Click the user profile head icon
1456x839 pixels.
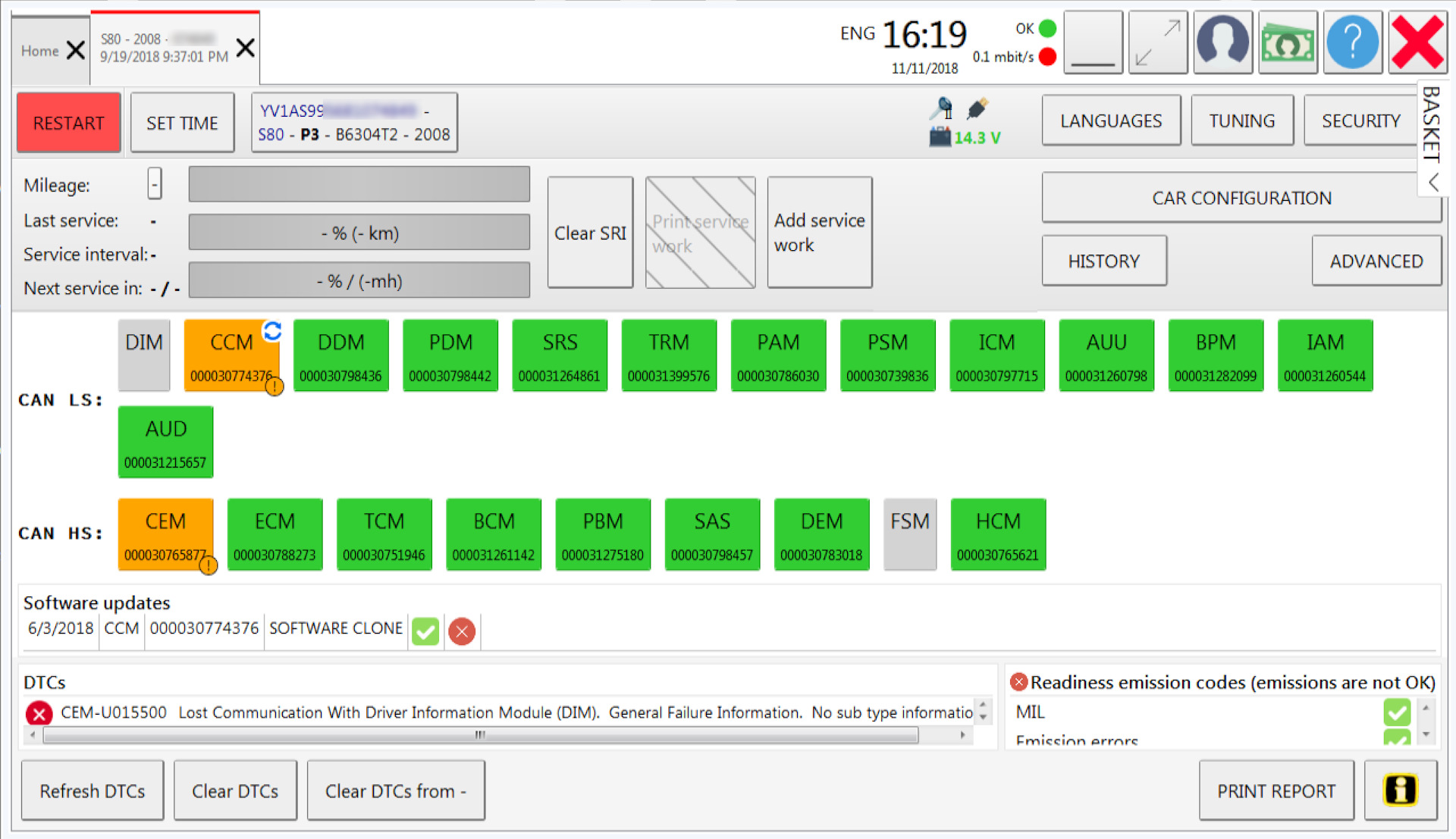[1222, 42]
